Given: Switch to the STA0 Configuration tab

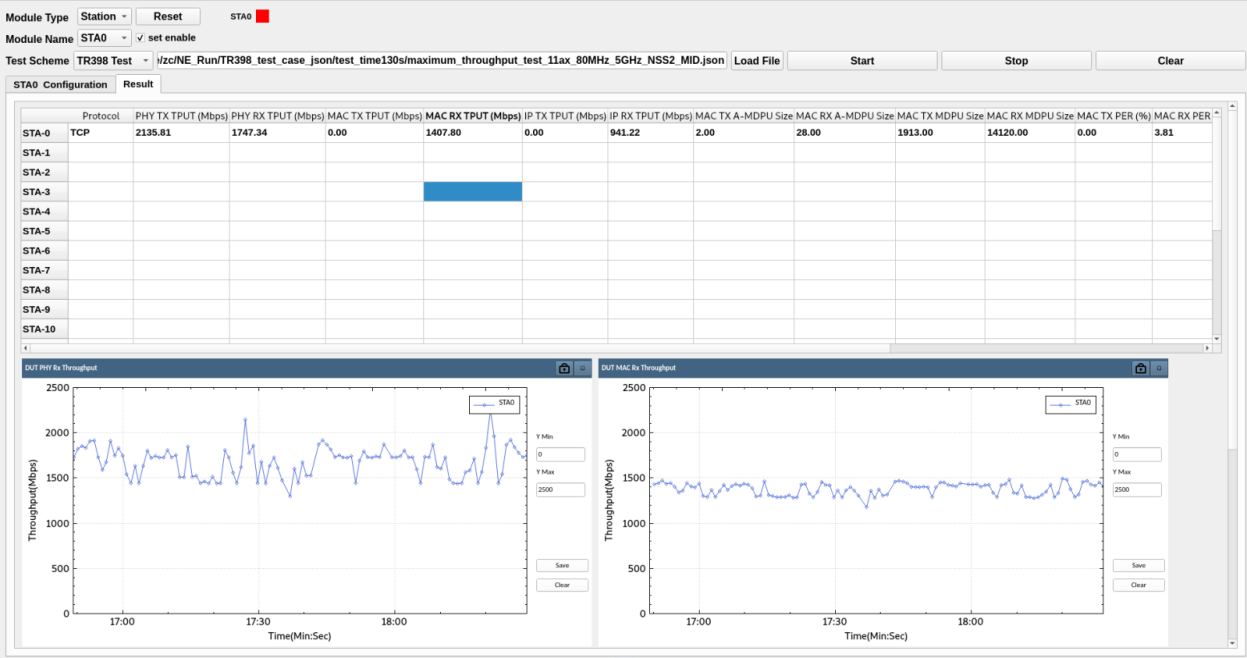Looking at the screenshot, I should coord(60,85).
